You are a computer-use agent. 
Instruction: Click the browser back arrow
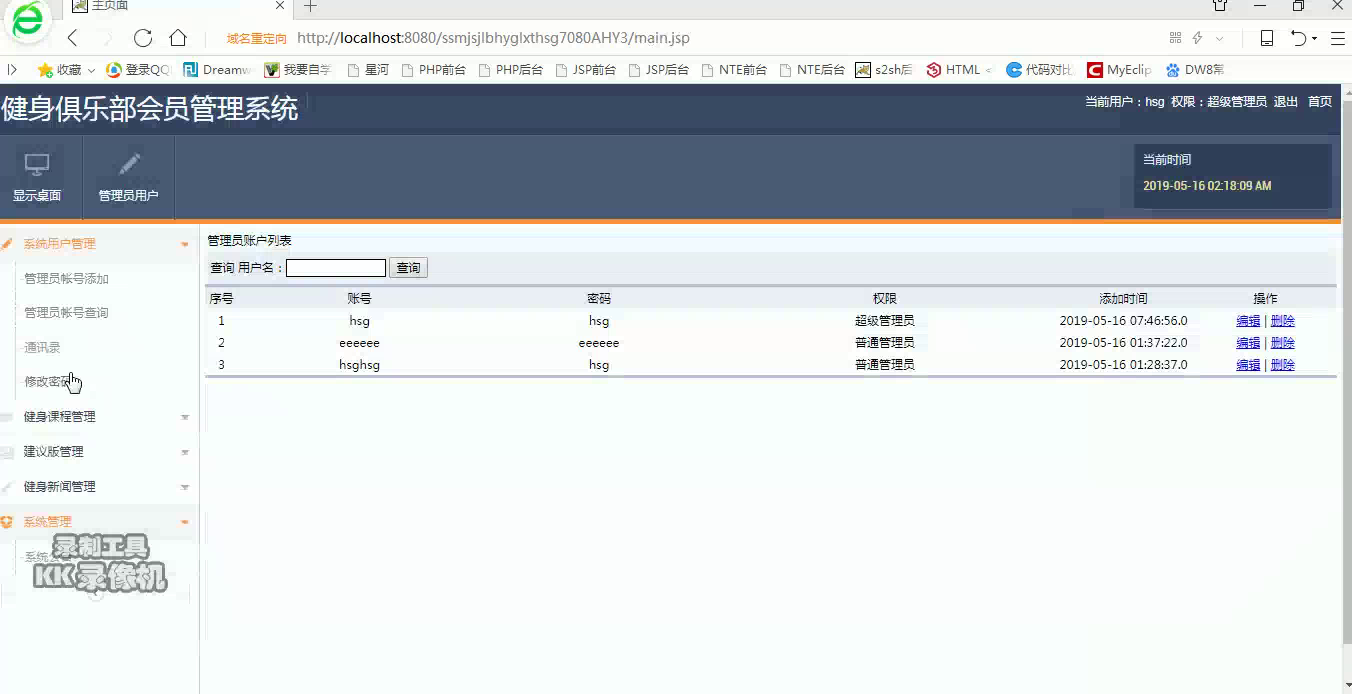click(72, 38)
